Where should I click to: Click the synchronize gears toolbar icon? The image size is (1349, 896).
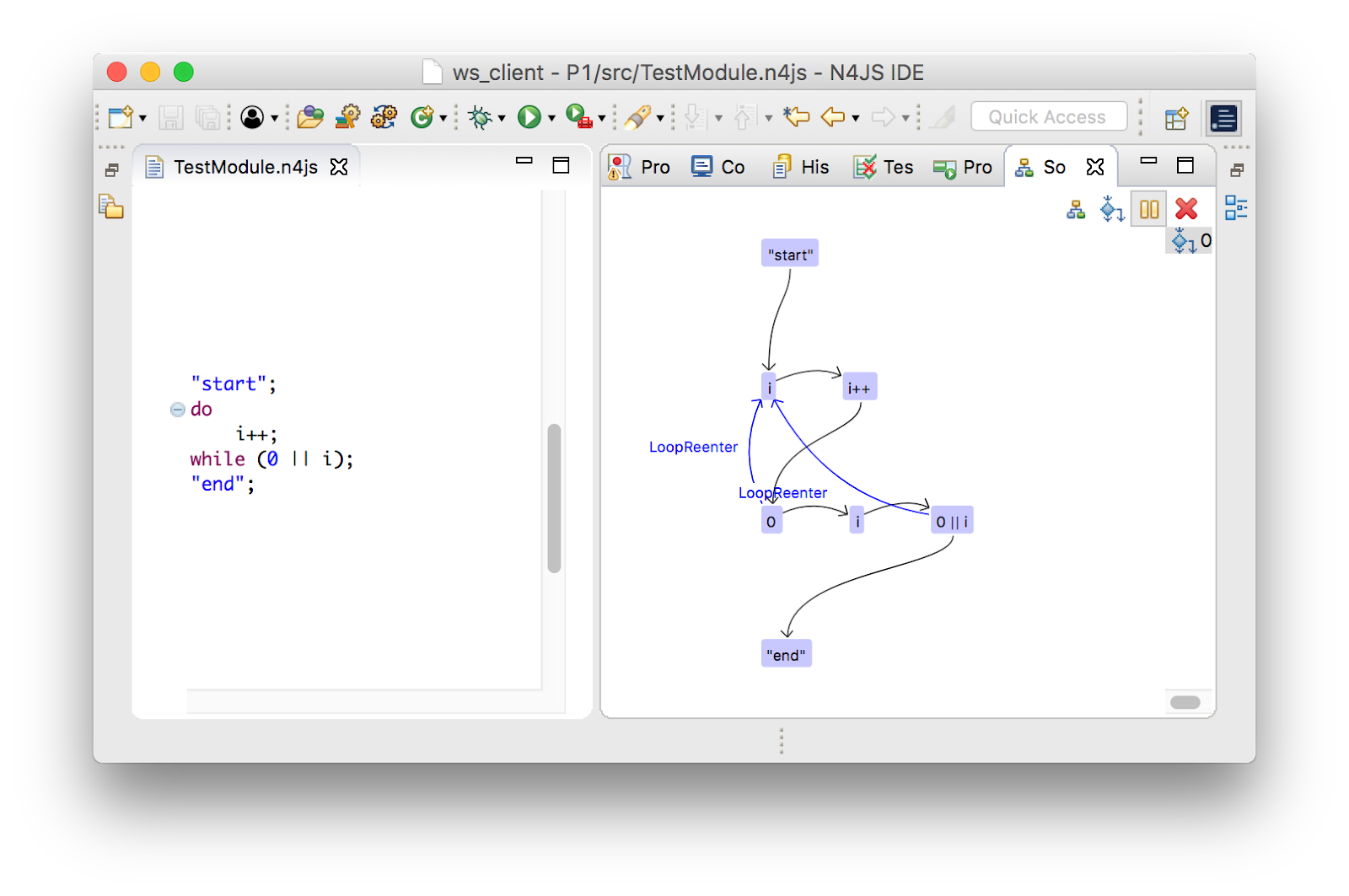coord(384,116)
